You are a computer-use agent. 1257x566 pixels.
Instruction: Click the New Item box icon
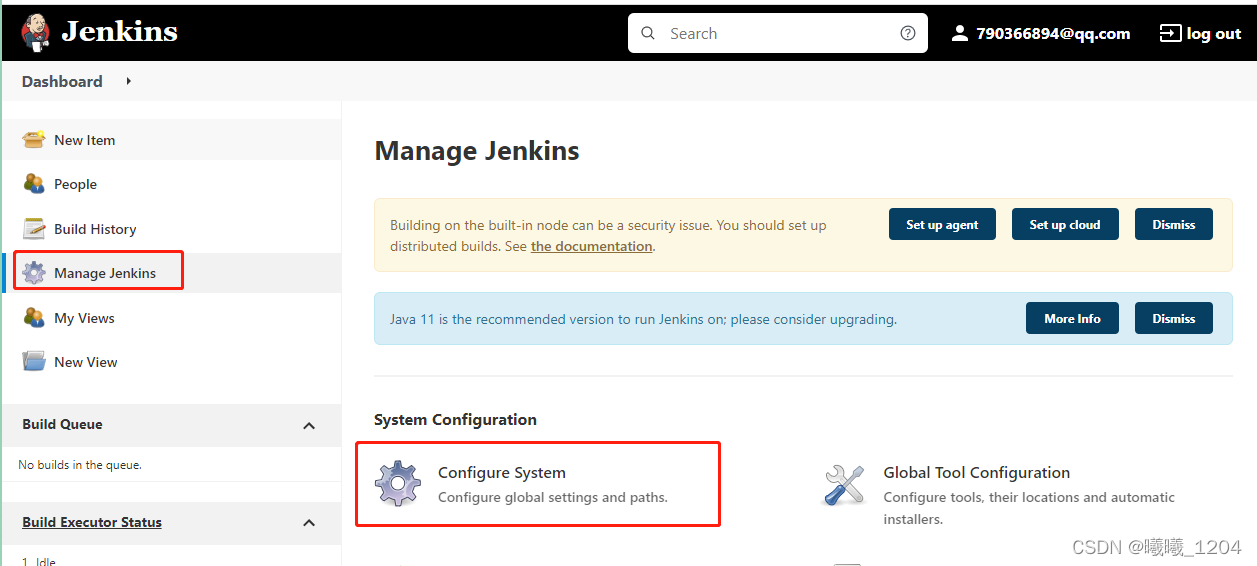[x=34, y=140]
